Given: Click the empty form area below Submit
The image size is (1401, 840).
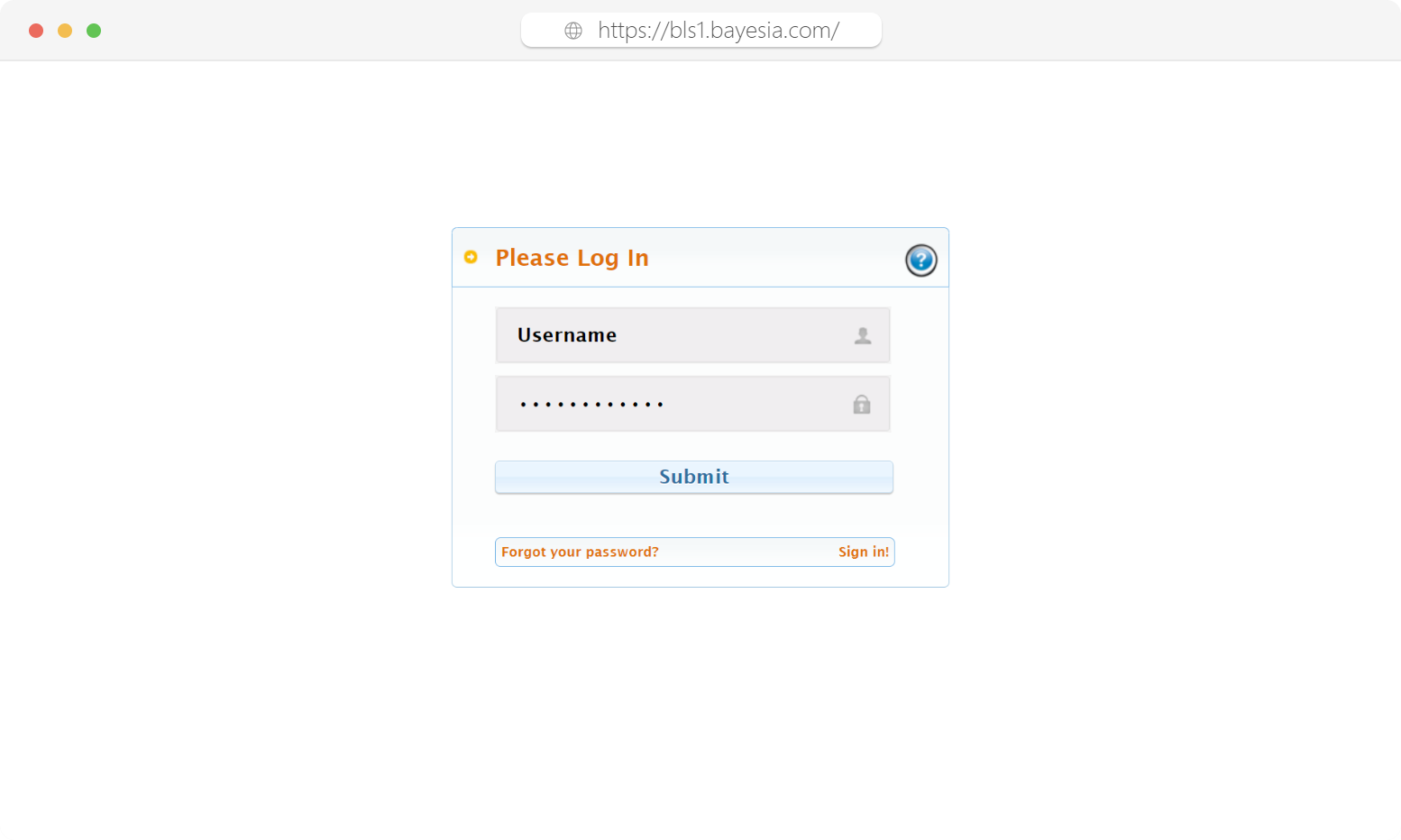Looking at the screenshot, I should (x=694, y=515).
